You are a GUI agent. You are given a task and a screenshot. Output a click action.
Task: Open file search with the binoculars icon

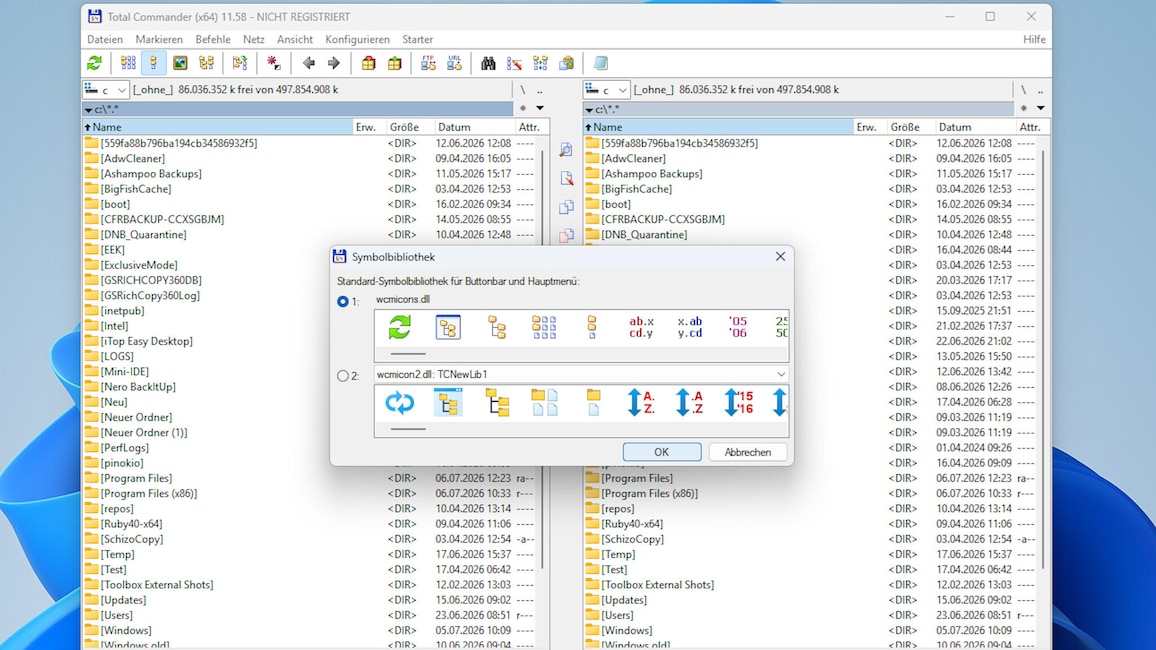(x=488, y=63)
